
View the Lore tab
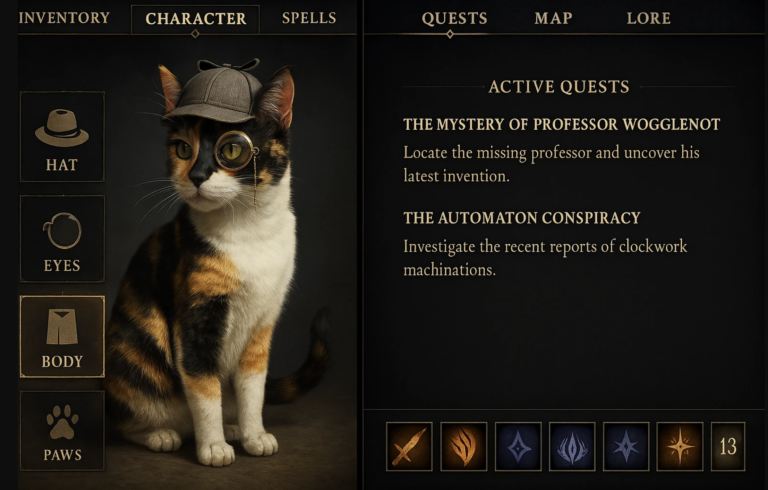click(648, 19)
